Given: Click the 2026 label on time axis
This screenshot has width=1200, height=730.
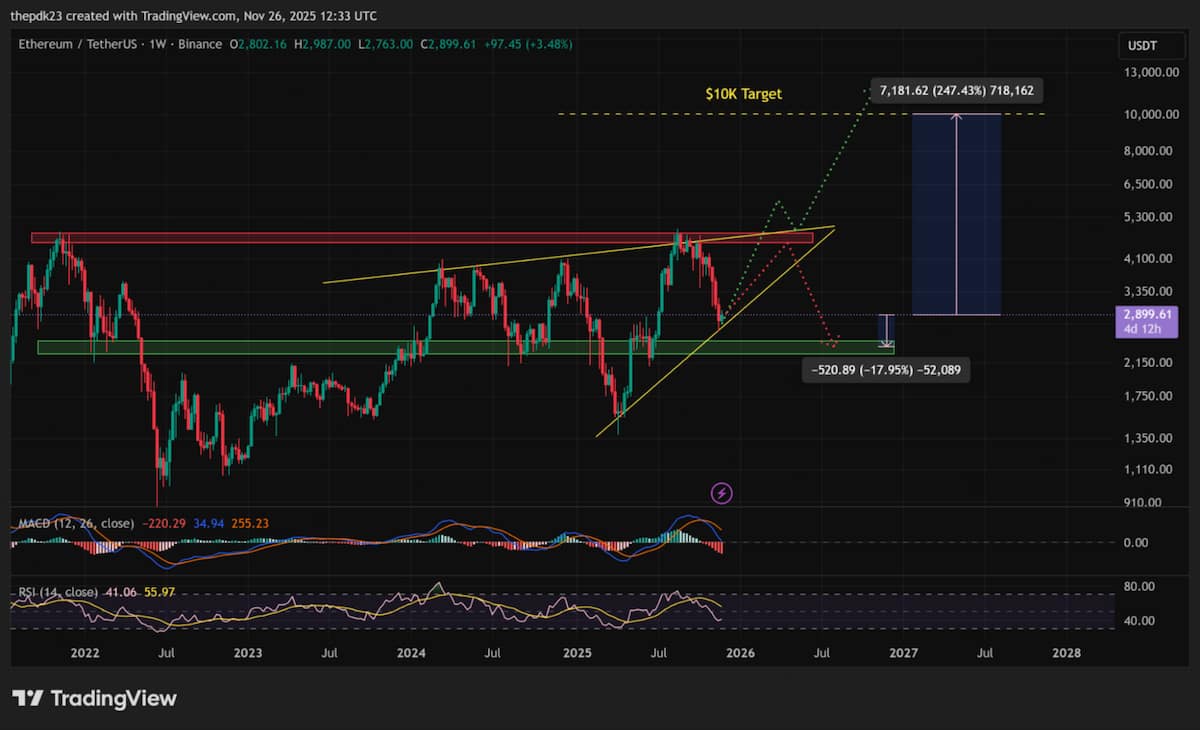Looking at the screenshot, I should tap(740, 653).
